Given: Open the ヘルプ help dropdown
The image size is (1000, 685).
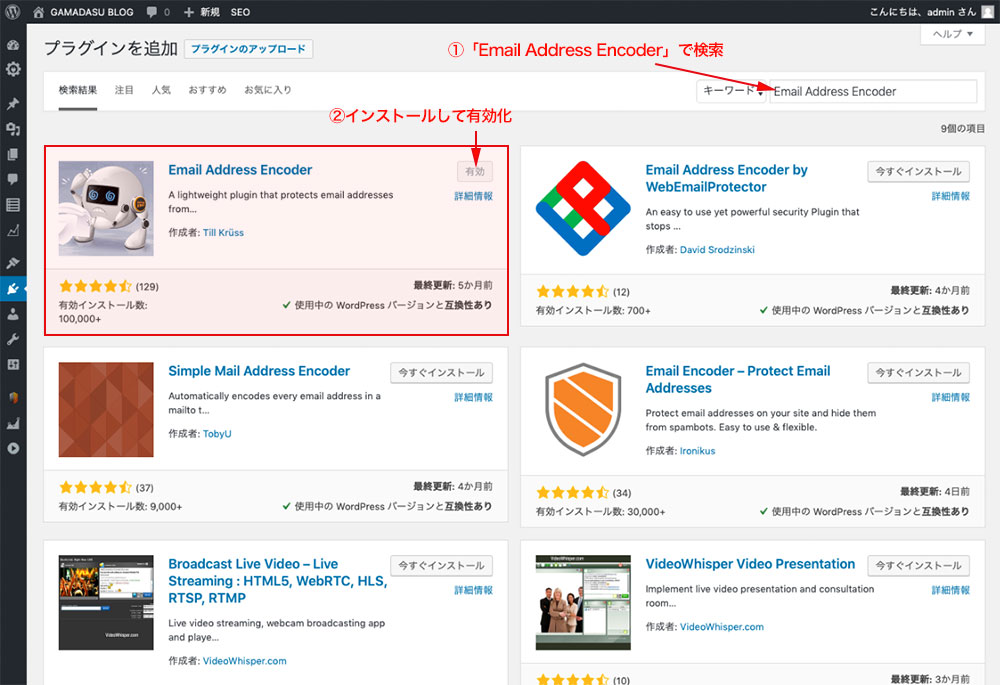Looking at the screenshot, I should (953, 34).
